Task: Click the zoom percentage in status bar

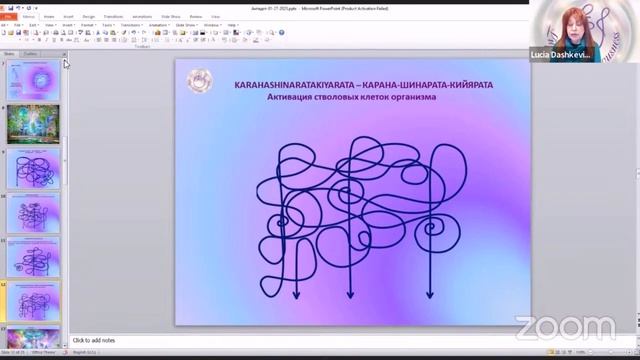Action: point(580,352)
